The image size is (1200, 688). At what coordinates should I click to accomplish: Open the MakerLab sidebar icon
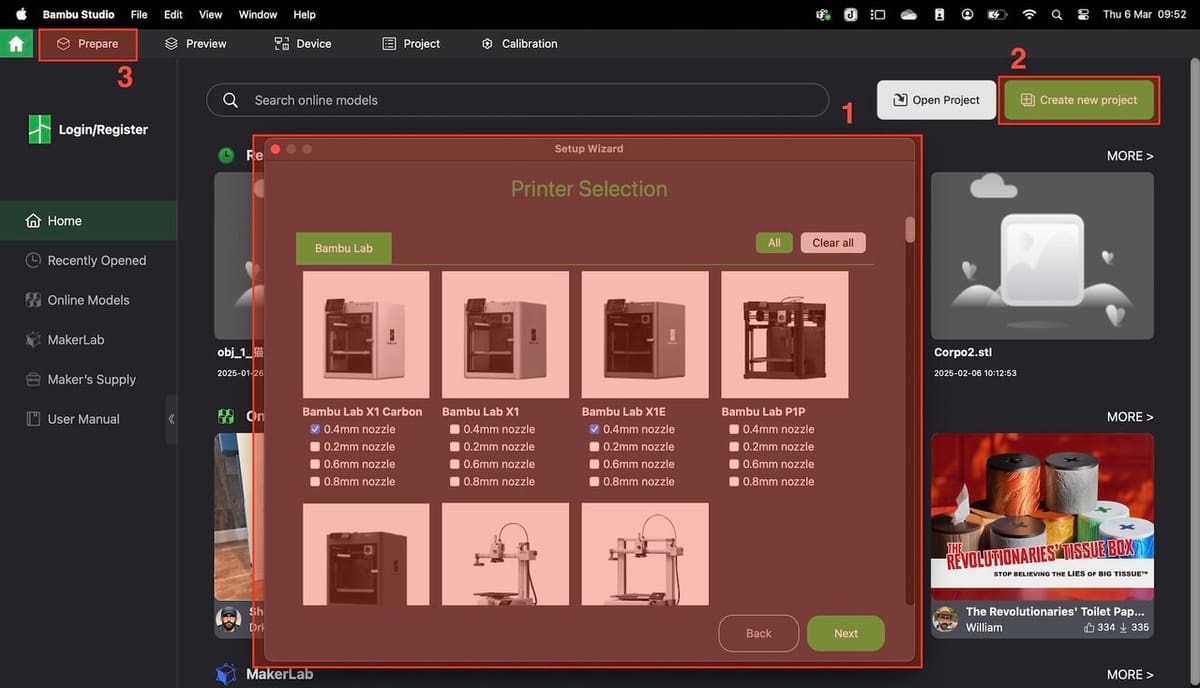(x=33, y=340)
